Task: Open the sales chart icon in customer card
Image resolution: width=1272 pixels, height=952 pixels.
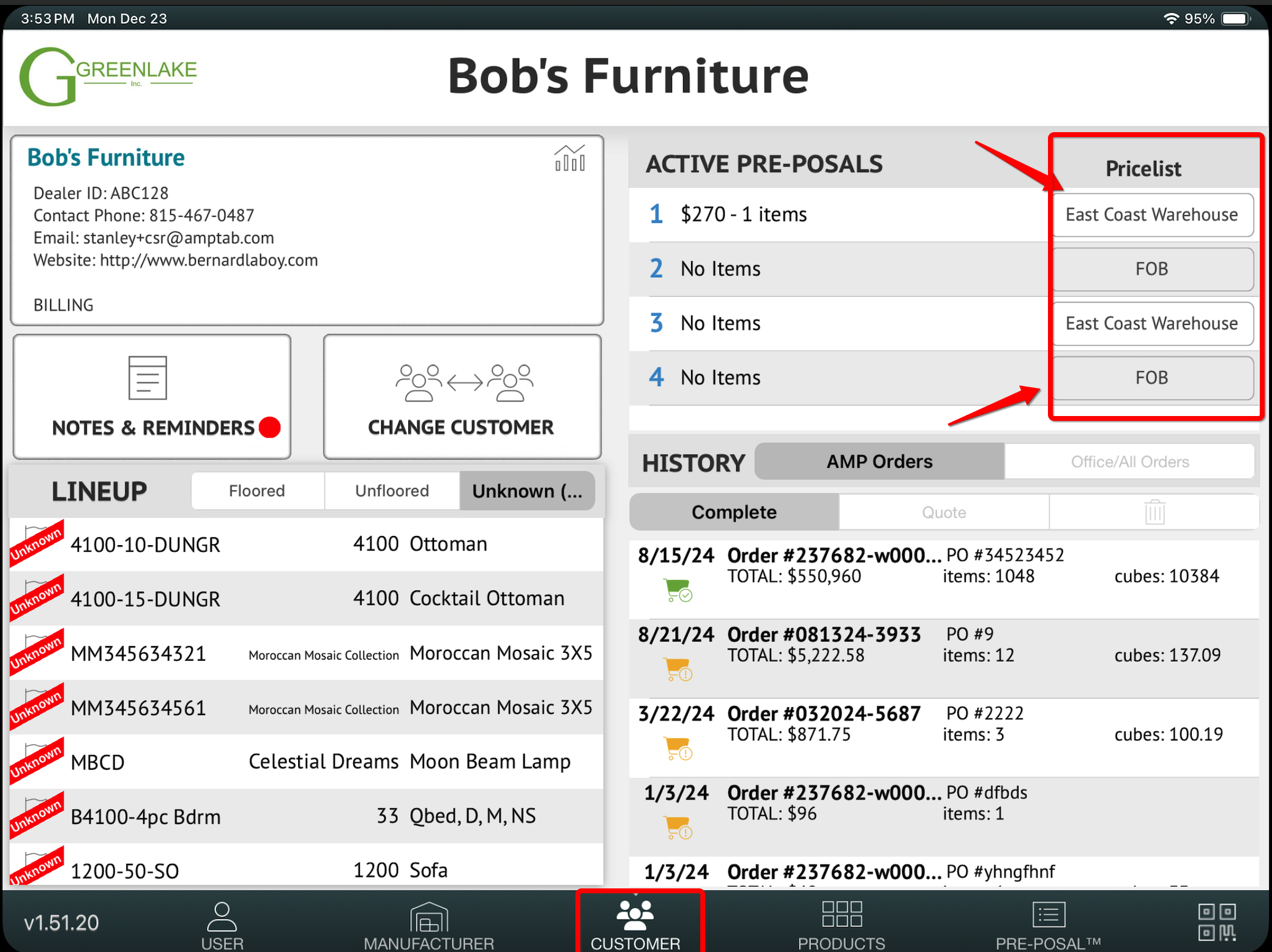Action: click(570, 159)
